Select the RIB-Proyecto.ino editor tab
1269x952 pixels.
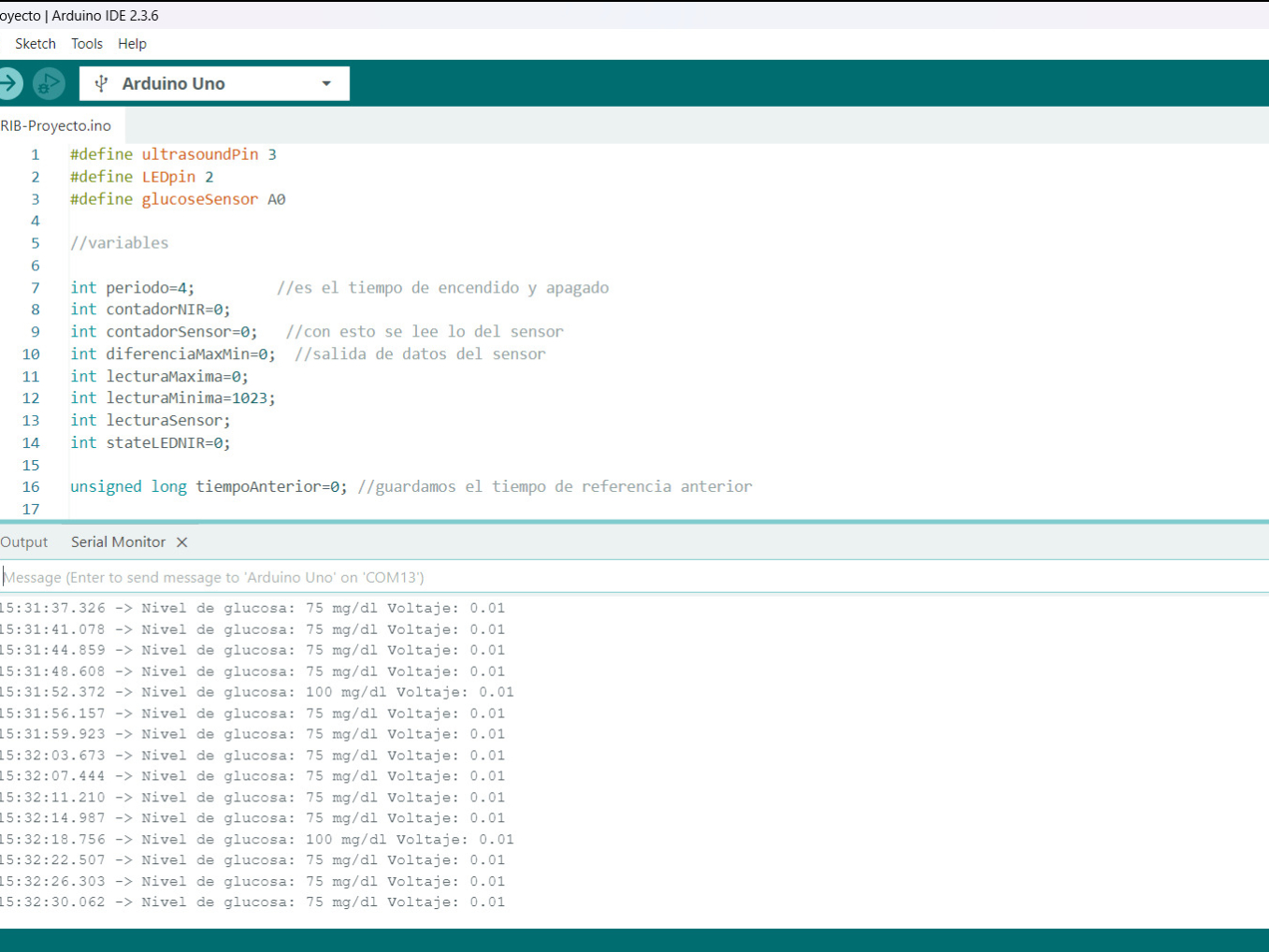point(56,125)
